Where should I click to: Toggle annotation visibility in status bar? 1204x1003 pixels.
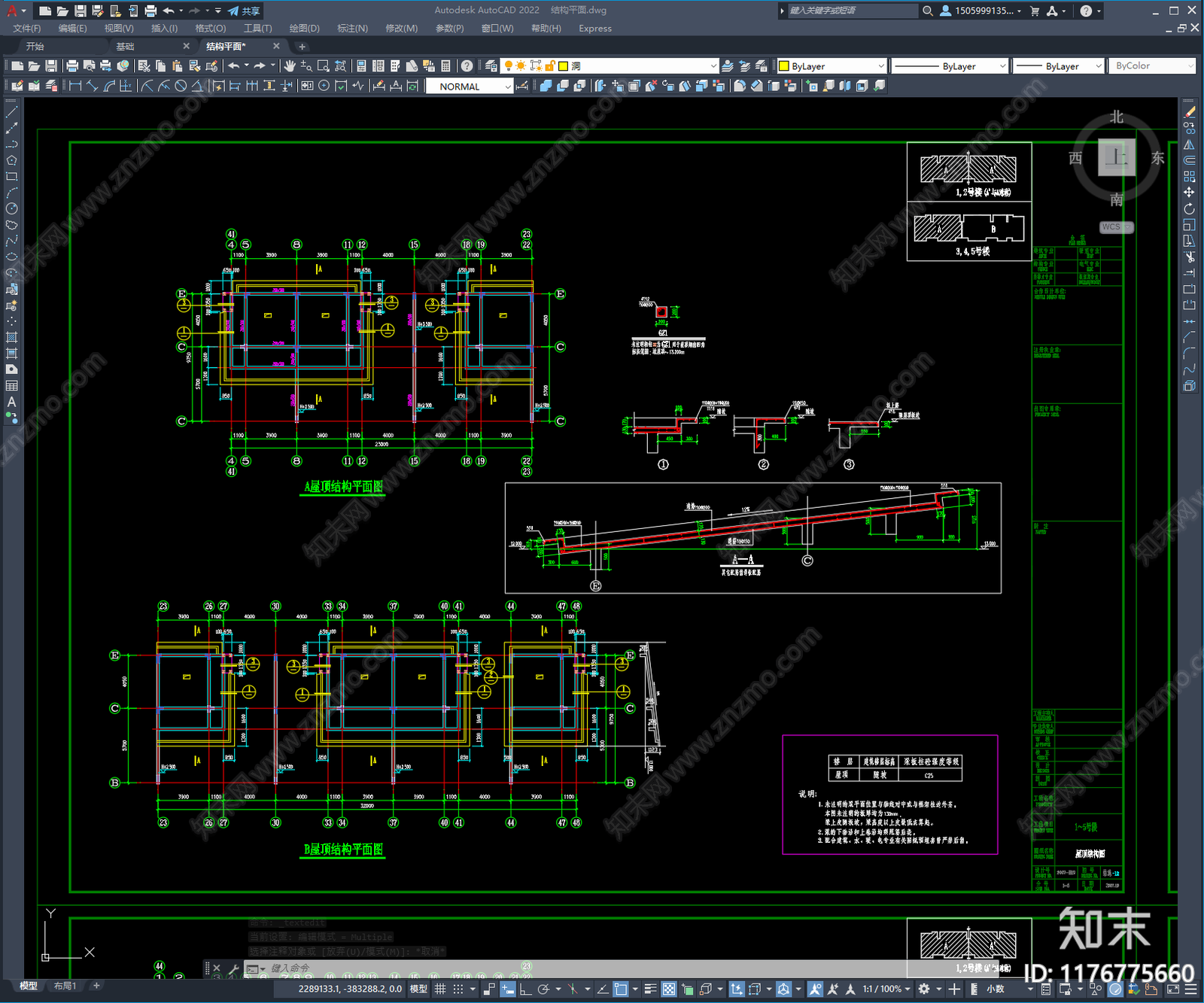815,989
